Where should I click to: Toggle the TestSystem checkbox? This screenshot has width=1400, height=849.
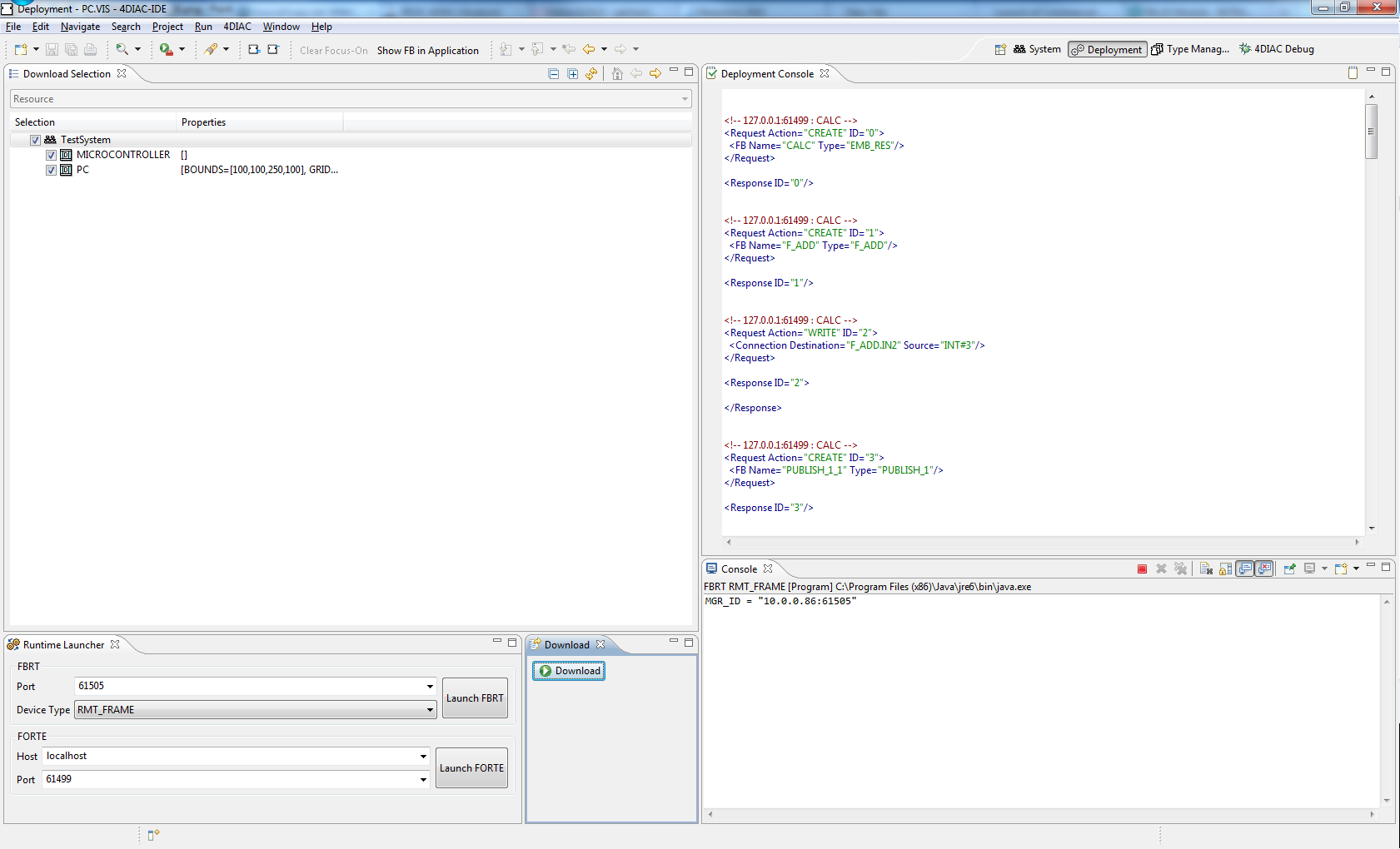point(35,140)
